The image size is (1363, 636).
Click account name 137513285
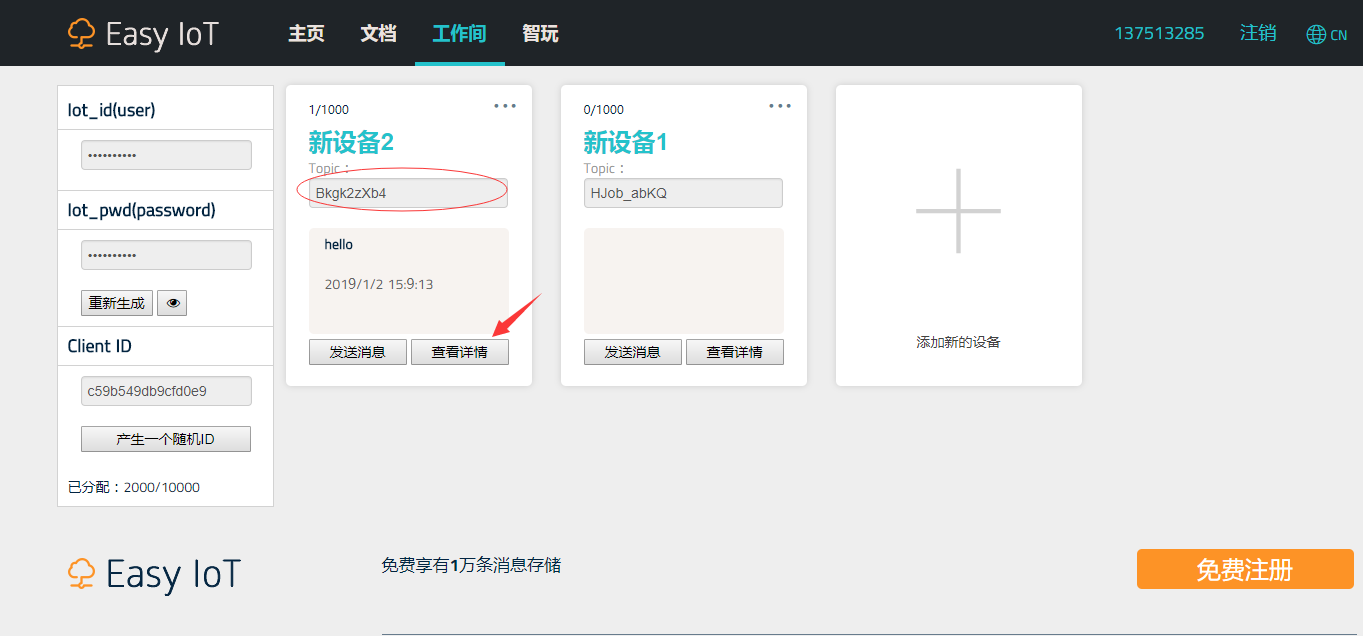(x=1159, y=33)
